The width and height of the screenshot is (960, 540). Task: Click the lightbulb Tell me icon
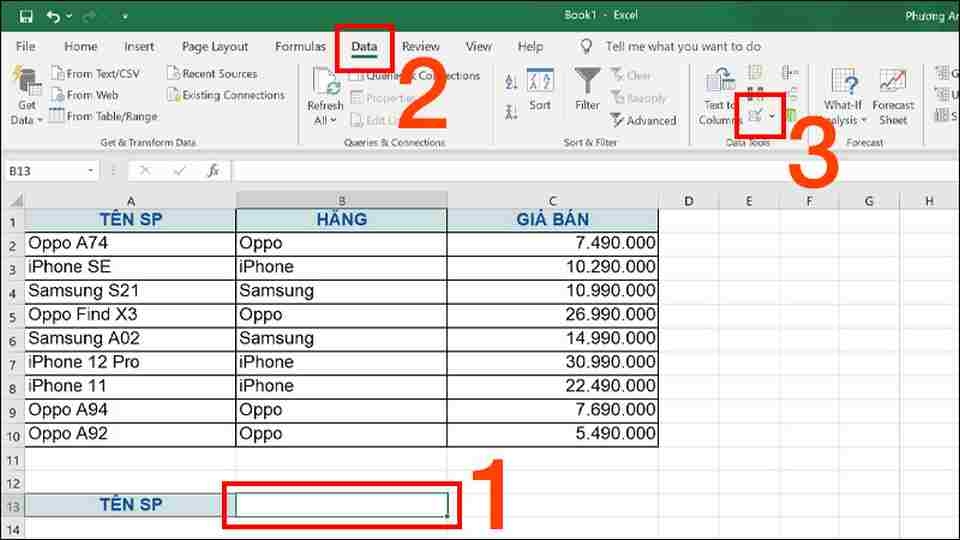[586, 46]
